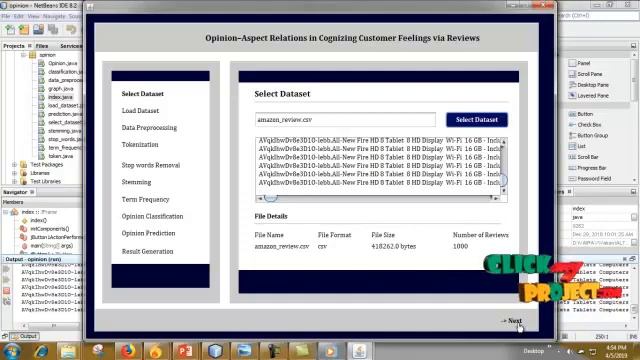640x360 pixels.
Task: Open the Edit menu in NetBeans
Action: click(19, 16)
